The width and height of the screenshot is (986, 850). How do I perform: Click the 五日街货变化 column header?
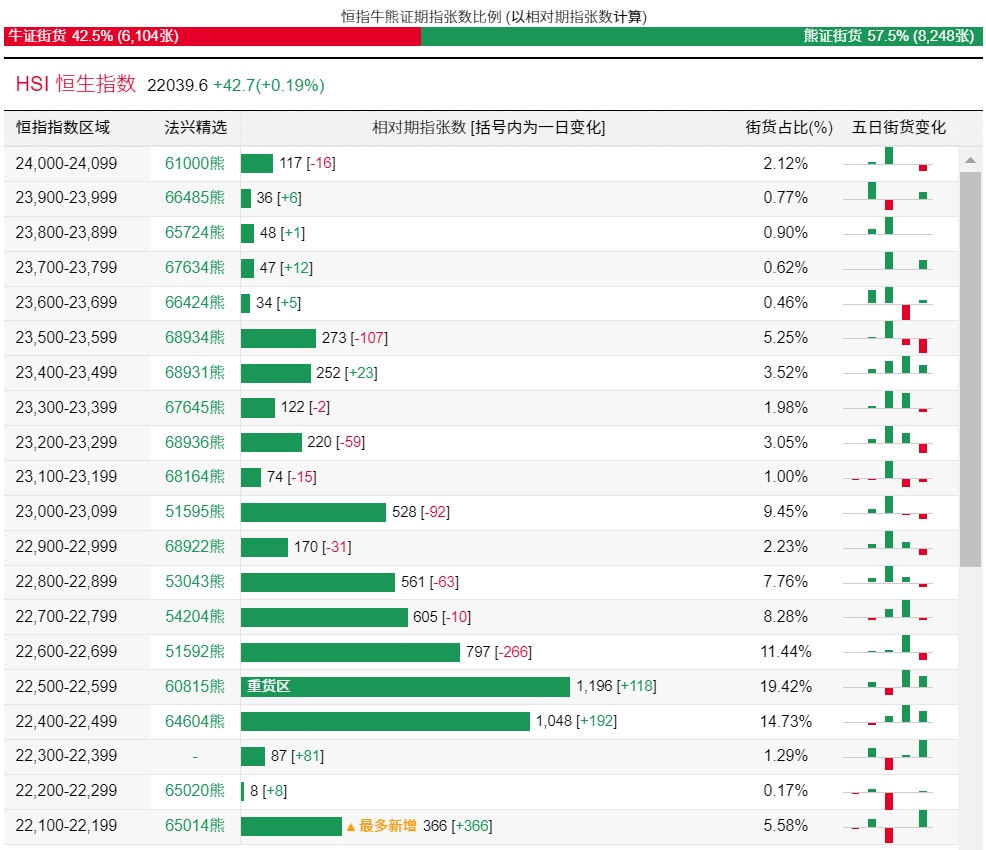tap(899, 128)
